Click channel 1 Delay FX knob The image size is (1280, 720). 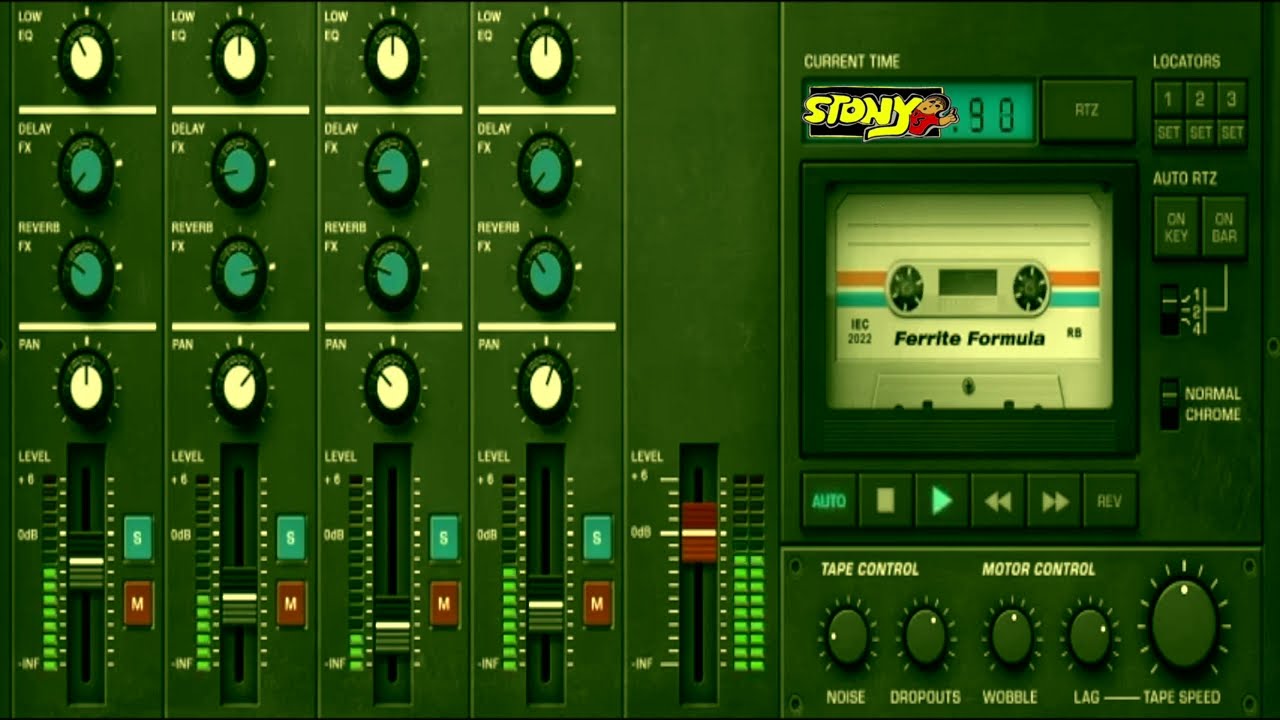87,170
